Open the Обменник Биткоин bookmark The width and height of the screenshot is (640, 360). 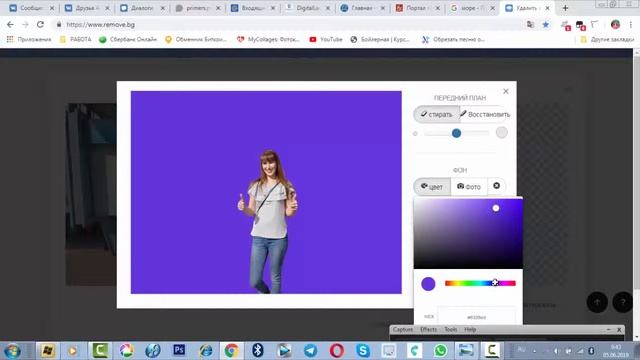click(196, 40)
